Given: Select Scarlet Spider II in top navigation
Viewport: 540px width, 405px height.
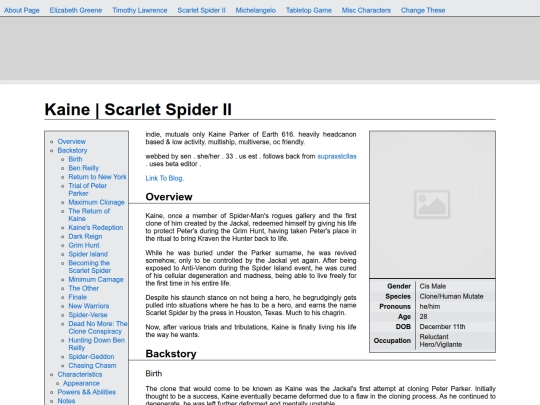Looking at the screenshot, I should pos(201,10).
